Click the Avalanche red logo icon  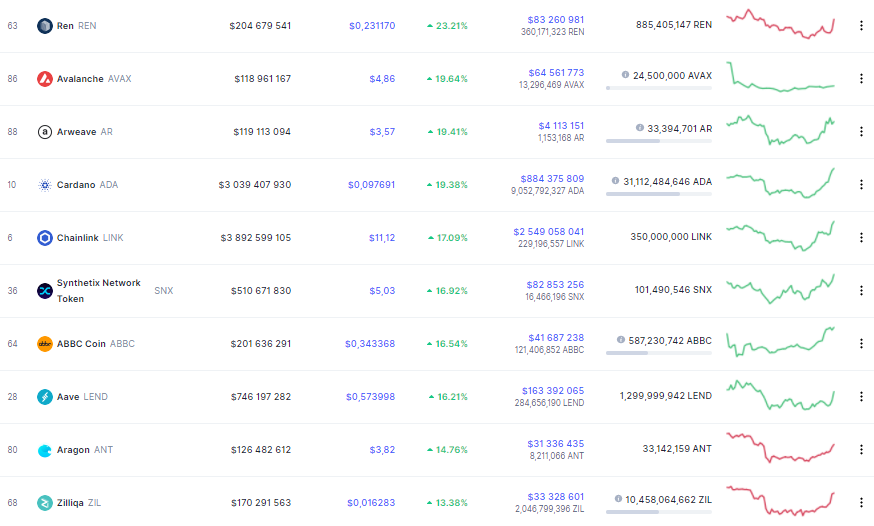point(45,79)
